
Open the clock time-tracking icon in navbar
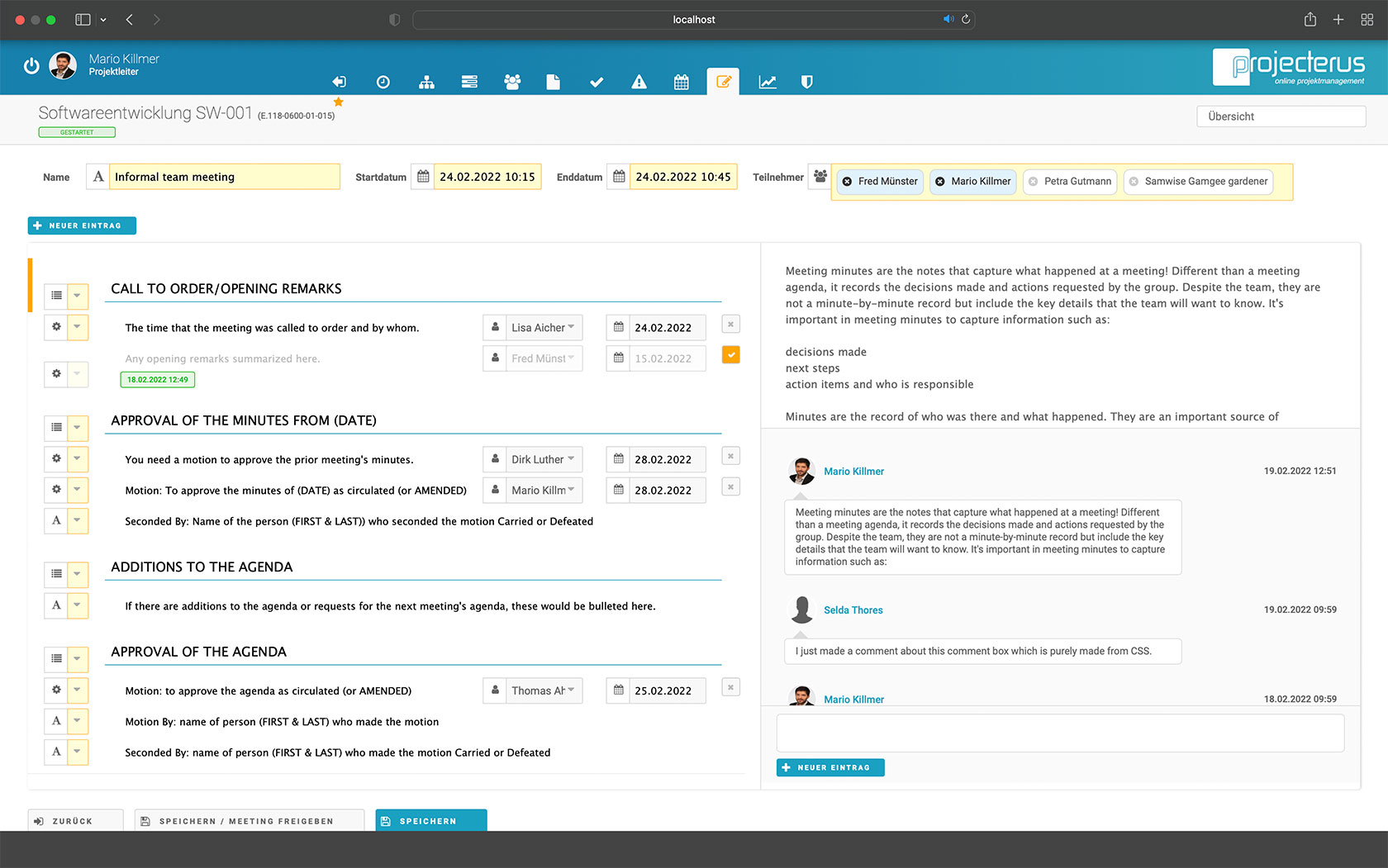tap(383, 82)
